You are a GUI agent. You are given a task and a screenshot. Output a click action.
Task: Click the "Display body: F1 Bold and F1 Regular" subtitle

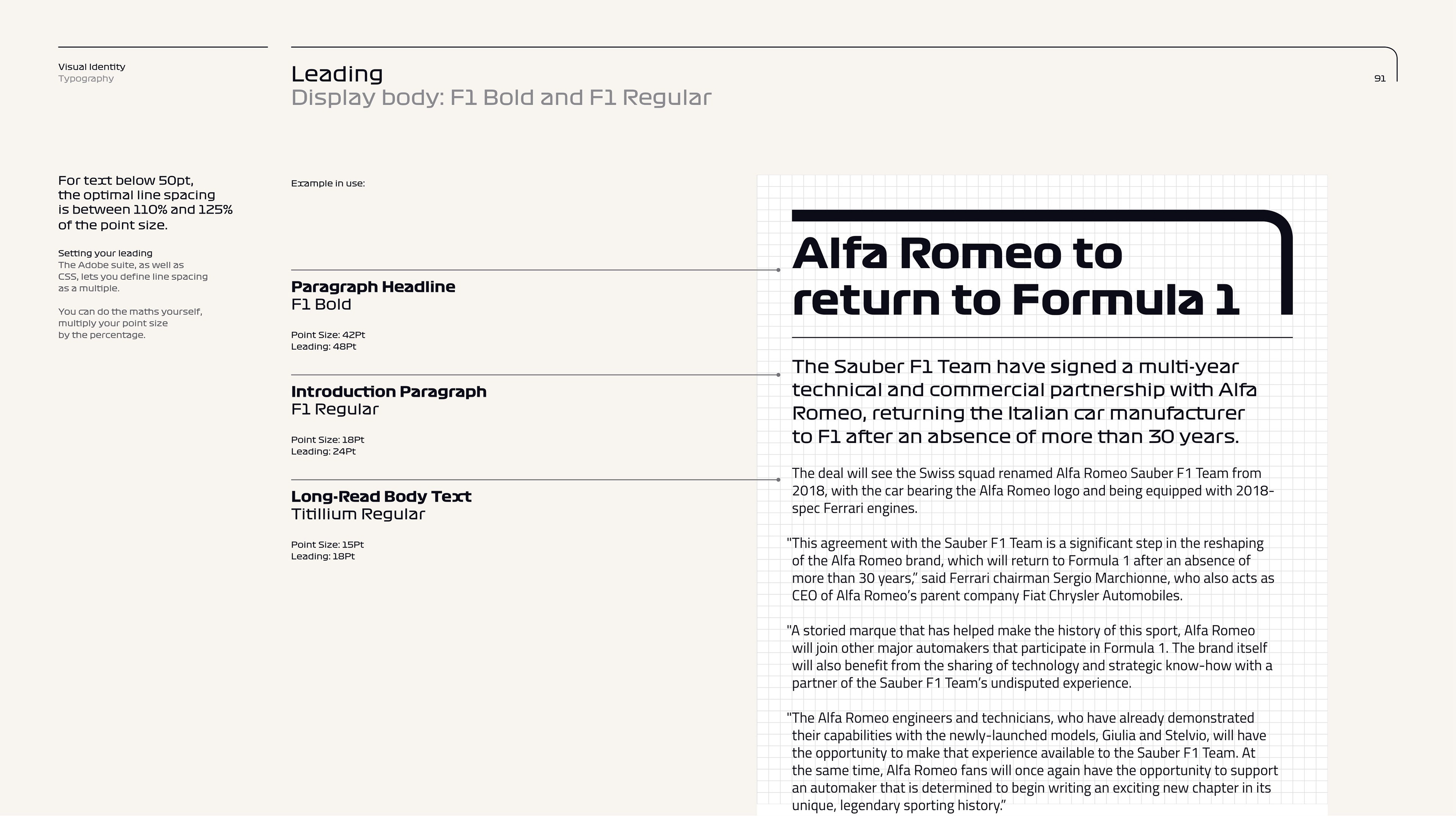click(x=501, y=98)
